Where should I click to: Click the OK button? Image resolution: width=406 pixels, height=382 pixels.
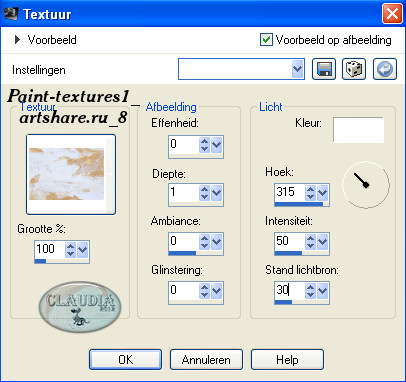(125, 359)
